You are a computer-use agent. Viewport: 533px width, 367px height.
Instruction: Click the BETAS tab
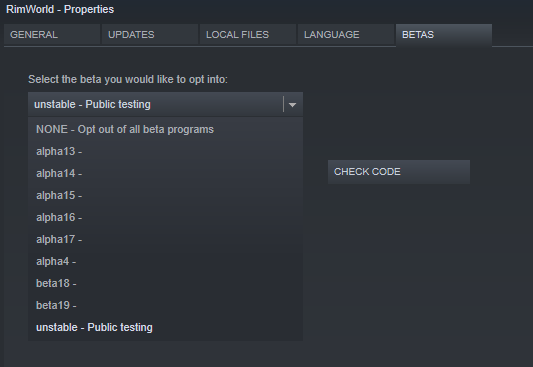coord(444,35)
